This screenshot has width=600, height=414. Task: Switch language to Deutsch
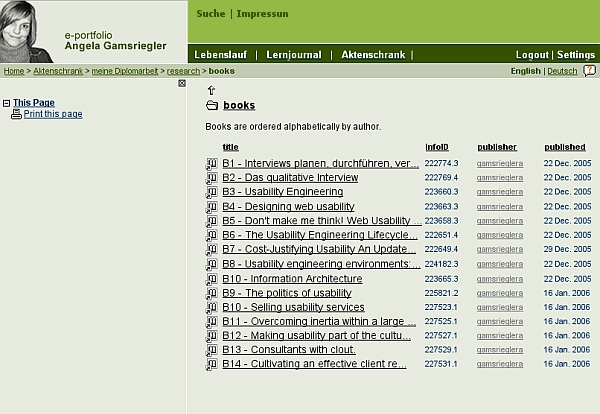tap(562, 71)
